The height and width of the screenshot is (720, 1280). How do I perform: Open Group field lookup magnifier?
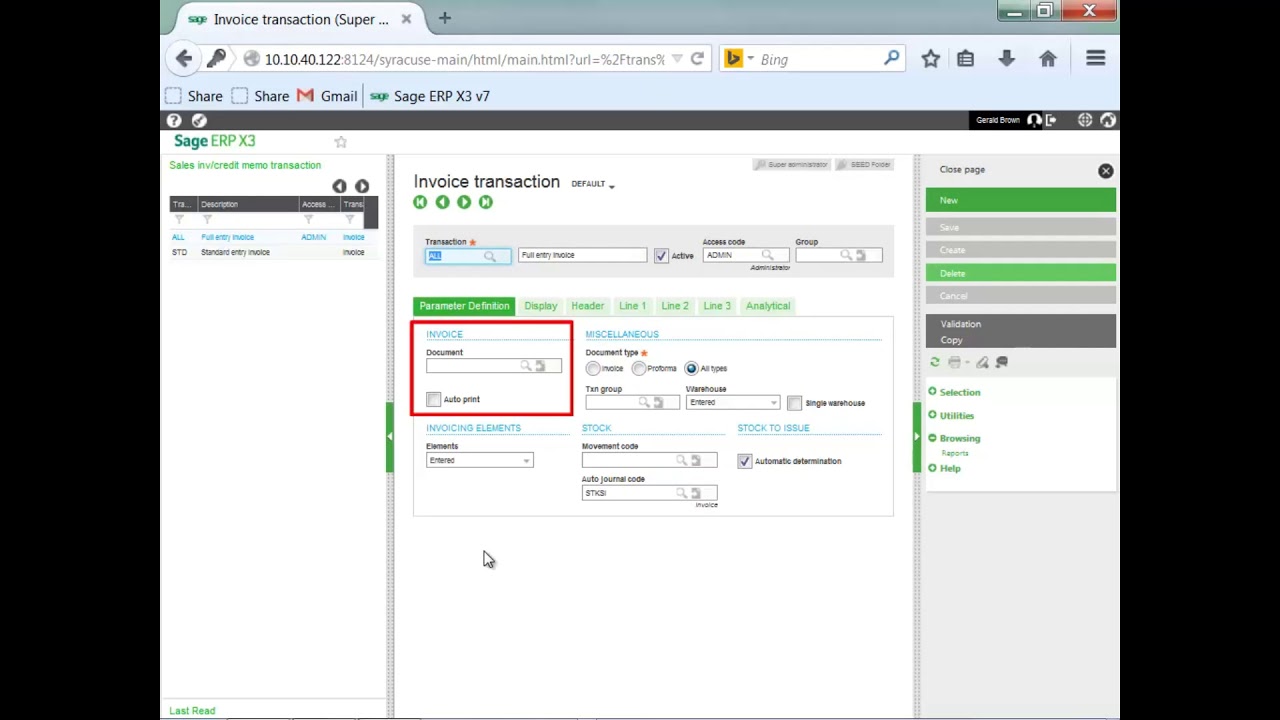pos(846,256)
